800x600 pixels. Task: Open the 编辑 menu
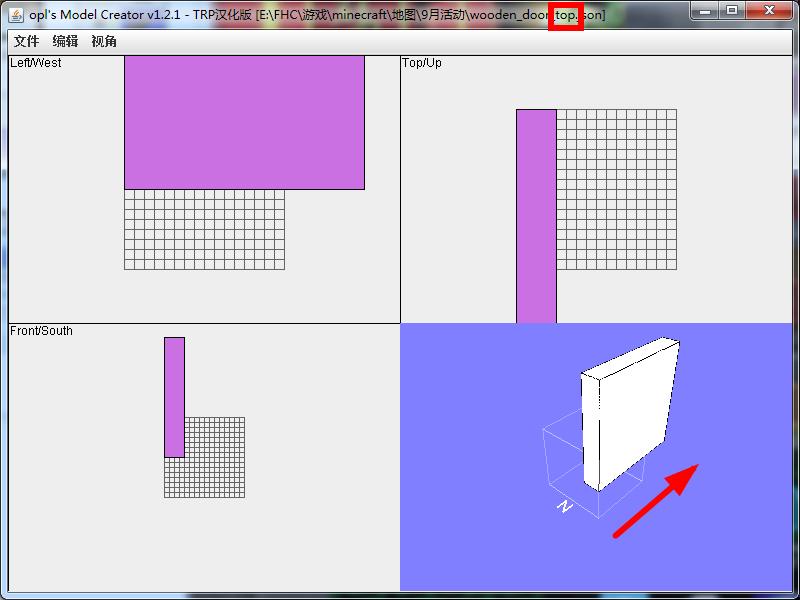pos(65,42)
